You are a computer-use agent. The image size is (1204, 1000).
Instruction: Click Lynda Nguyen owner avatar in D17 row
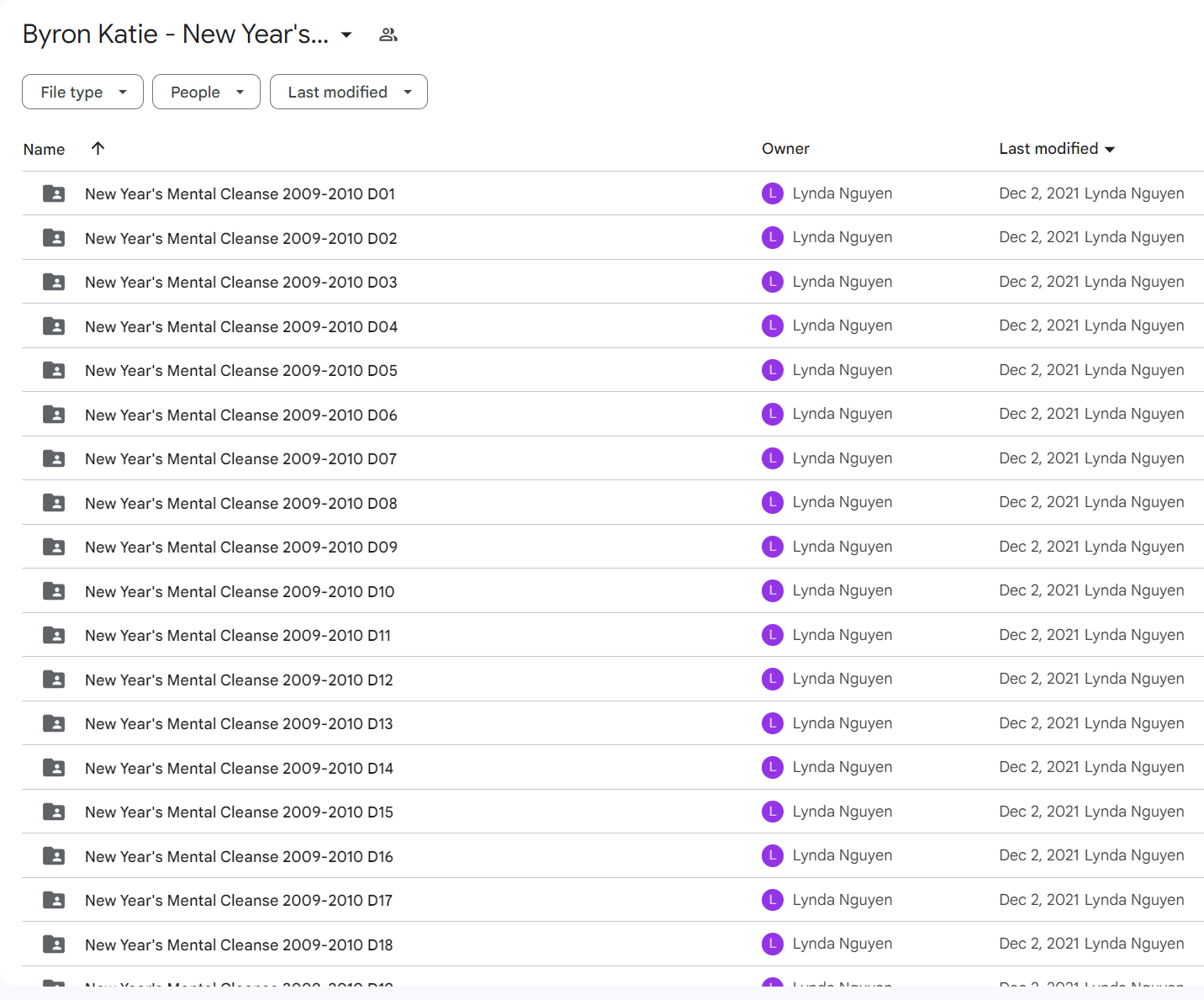point(773,900)
